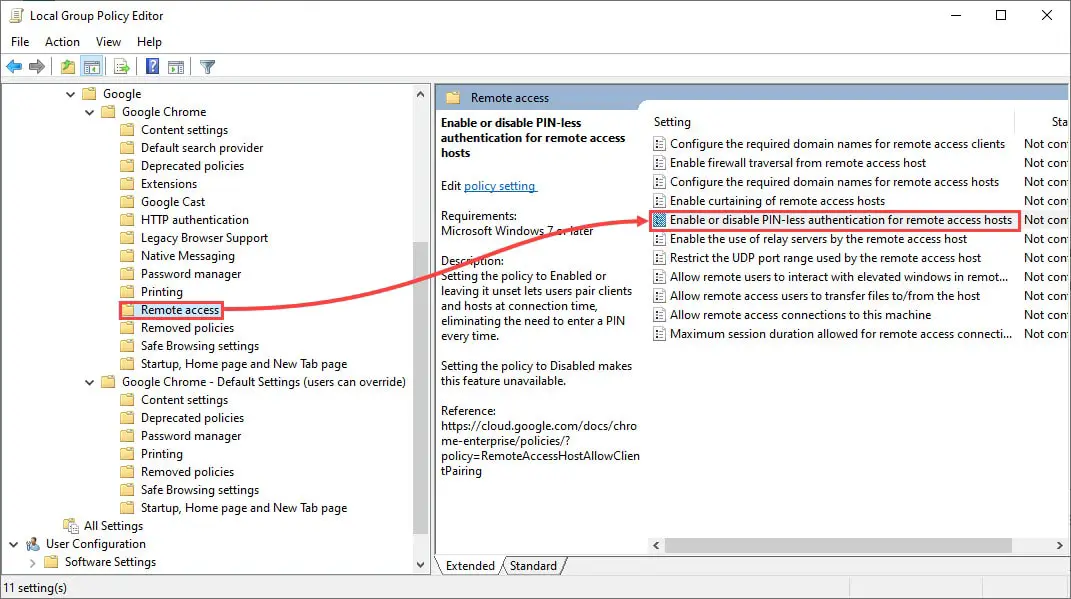Click policy icon for Maximum session duration setting
The image size is (1071, 599).
(x=659, y=334)
